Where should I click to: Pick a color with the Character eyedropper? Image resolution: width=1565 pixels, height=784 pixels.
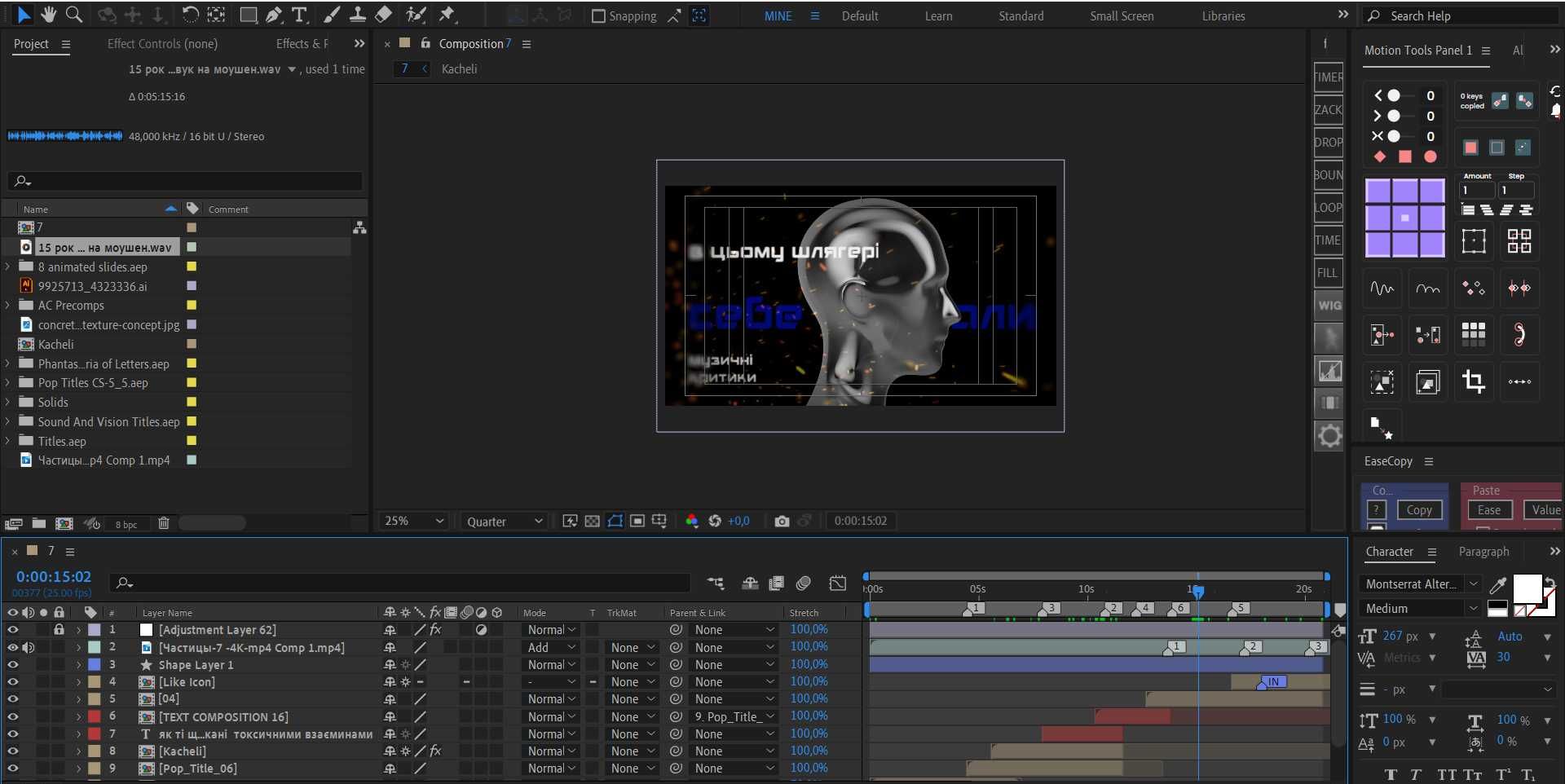click(1497, 585)
